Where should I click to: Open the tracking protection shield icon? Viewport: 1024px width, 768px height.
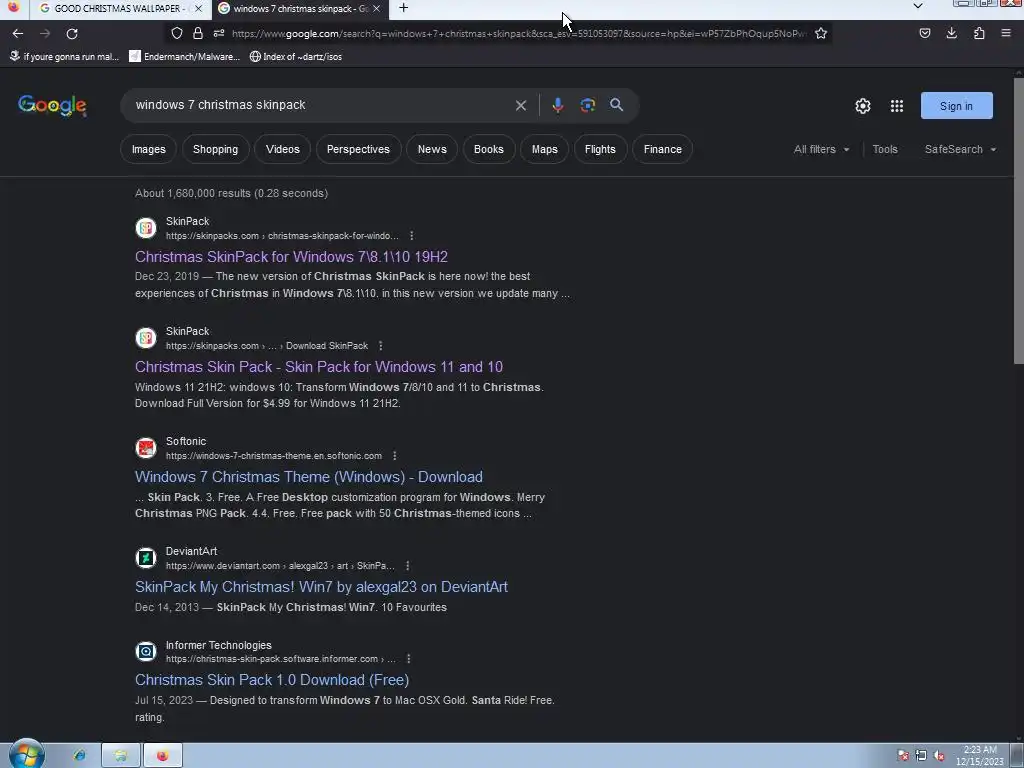[177, 33]
